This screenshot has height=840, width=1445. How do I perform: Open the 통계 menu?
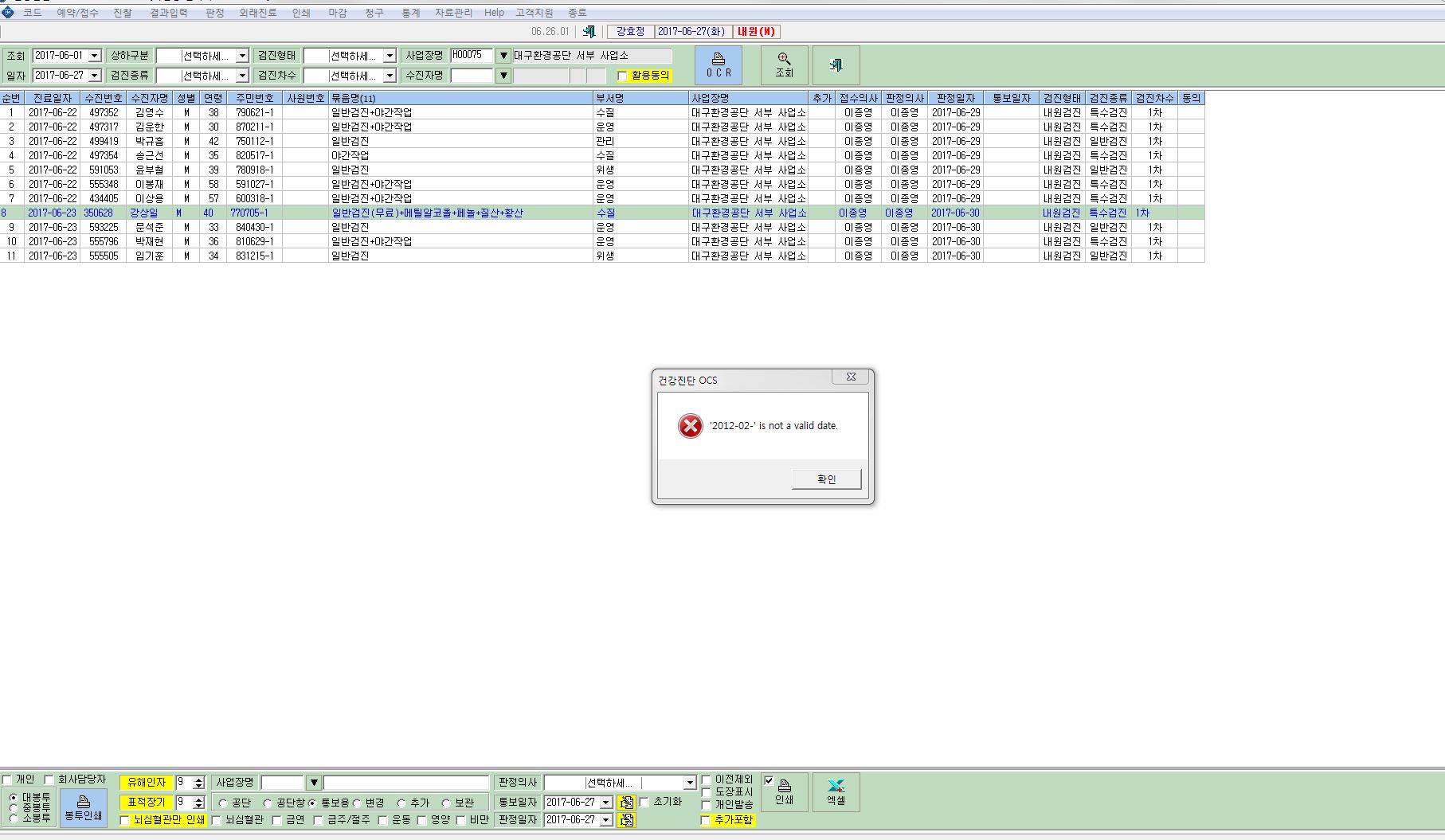(411, 13)
